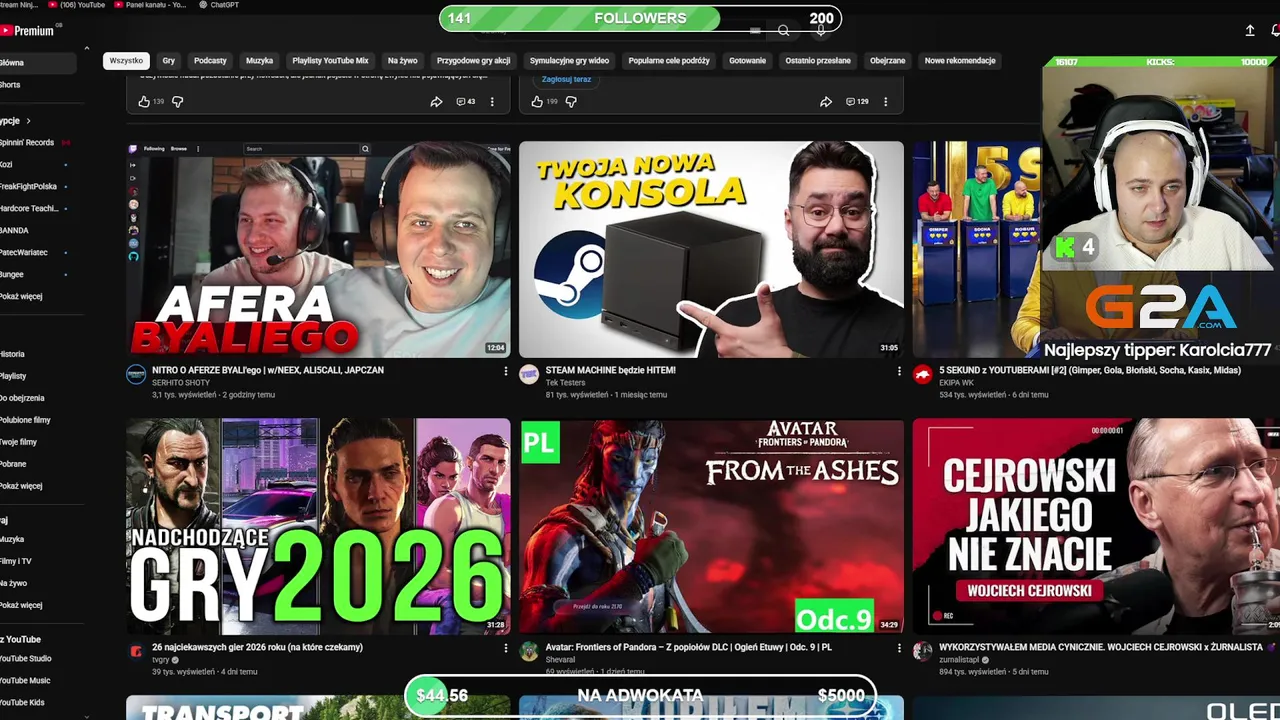This screenshot has width=1280, height=720.
Task: Open options menu for 26 najciekawszych gier video
Action: (505, 648)
